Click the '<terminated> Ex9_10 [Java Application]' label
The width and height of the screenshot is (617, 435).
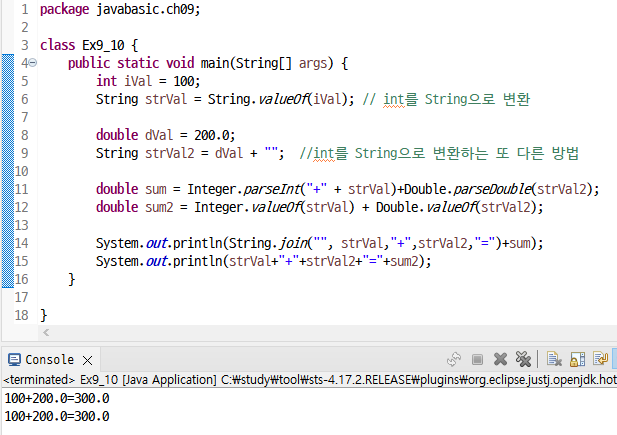pos(110,380)
